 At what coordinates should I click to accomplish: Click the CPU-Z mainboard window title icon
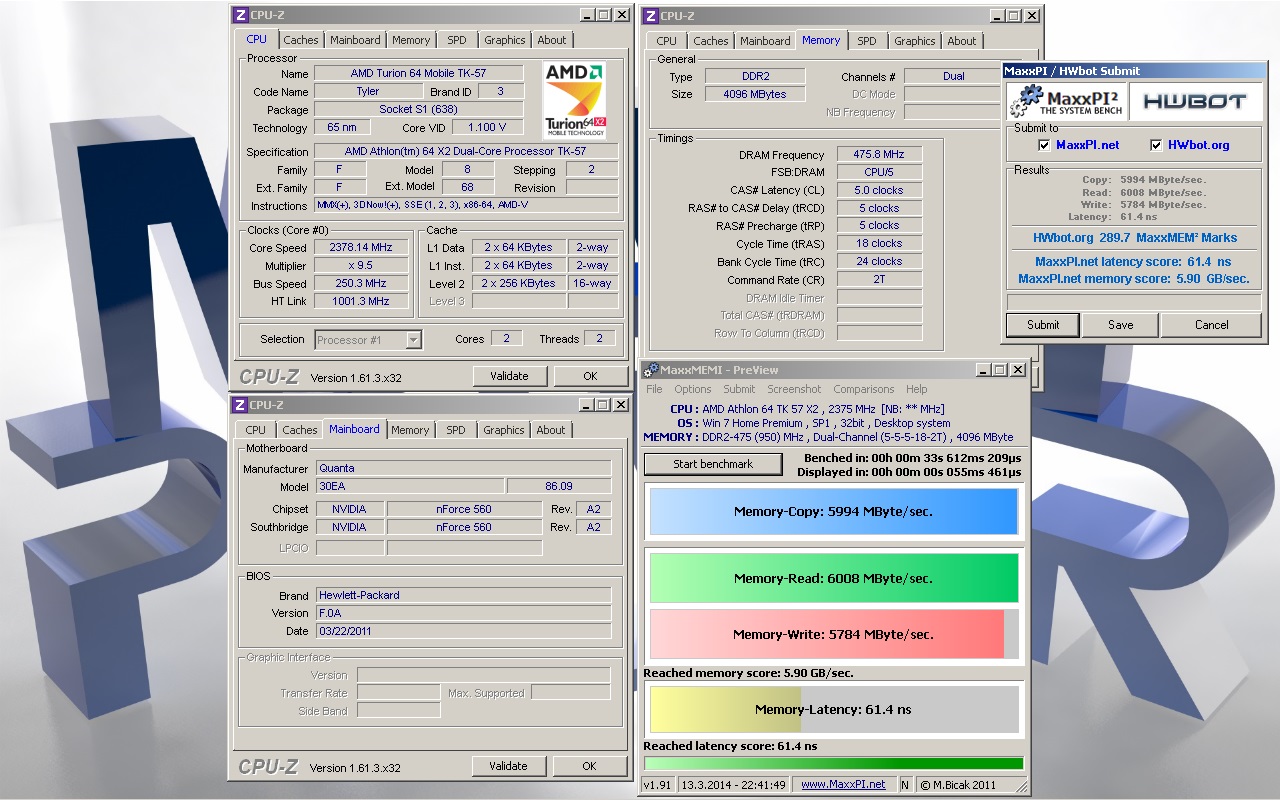240,405
